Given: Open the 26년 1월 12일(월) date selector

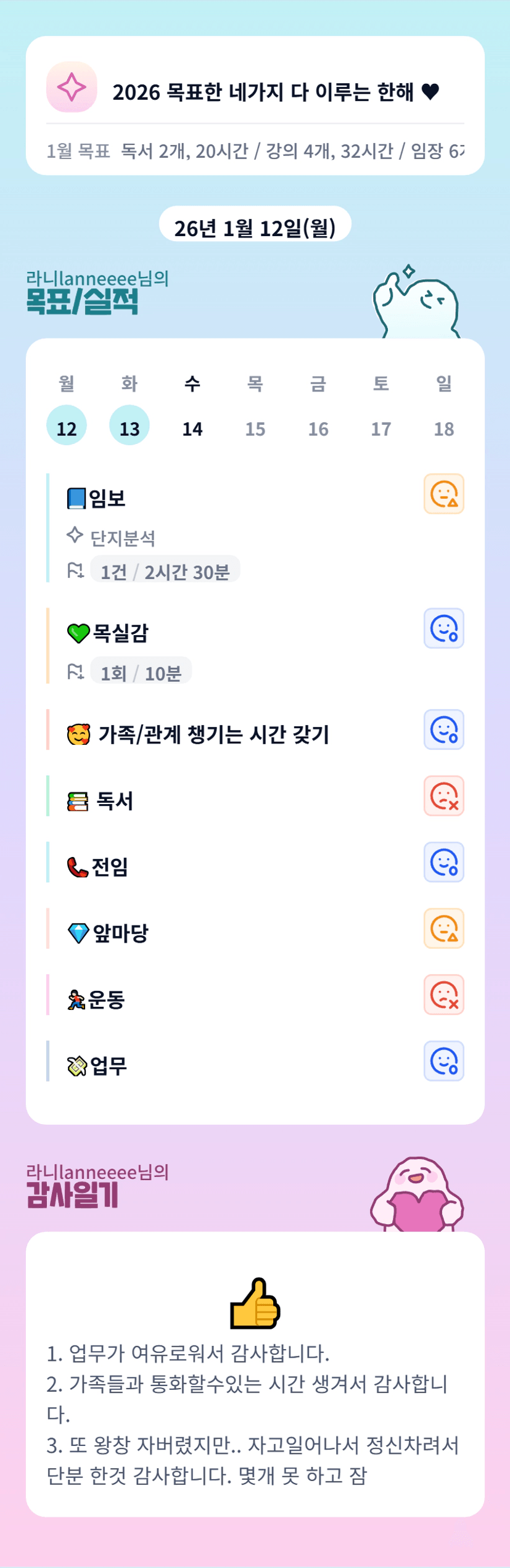Looking at the screenshot, I should 255,227.
